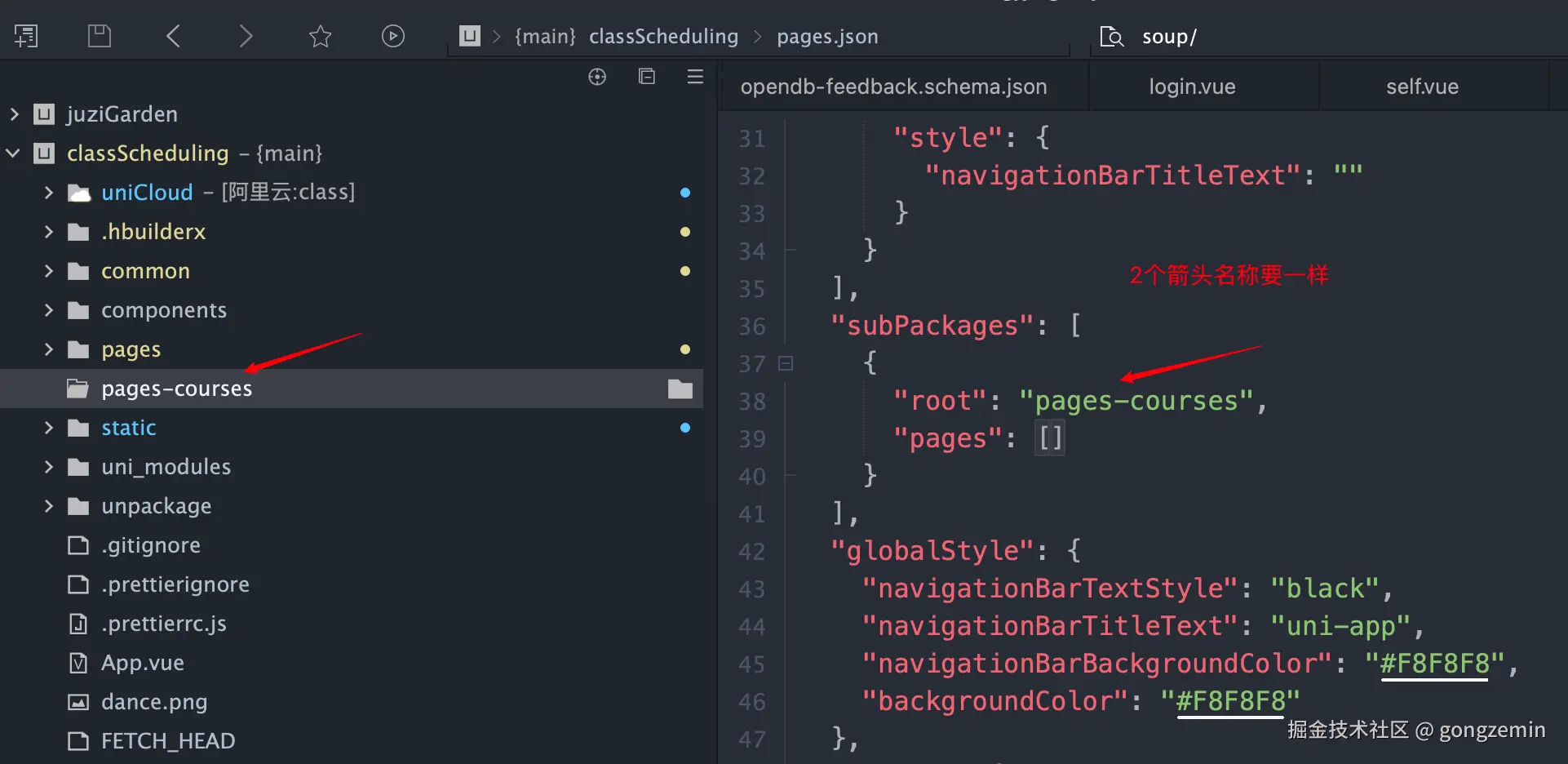Click the "subPackages" key in editor

tap(932, 326)
